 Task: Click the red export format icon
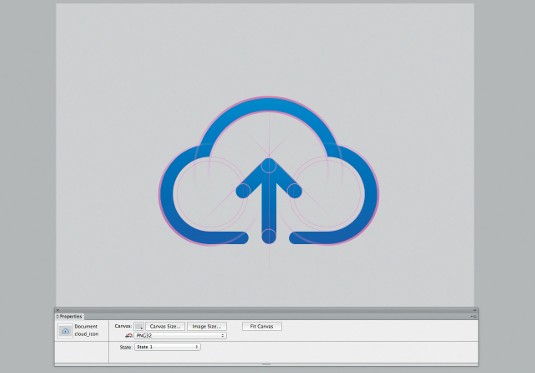128,336
